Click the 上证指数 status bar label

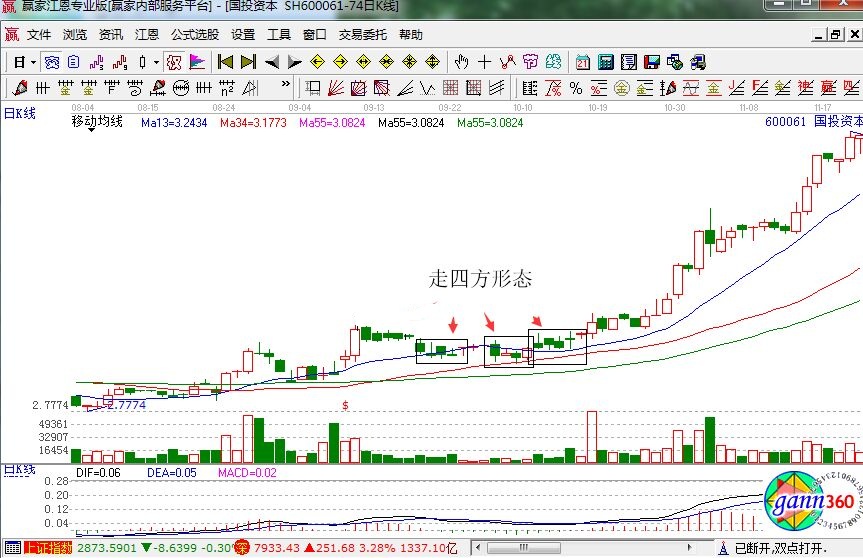[x=48, y=548]
